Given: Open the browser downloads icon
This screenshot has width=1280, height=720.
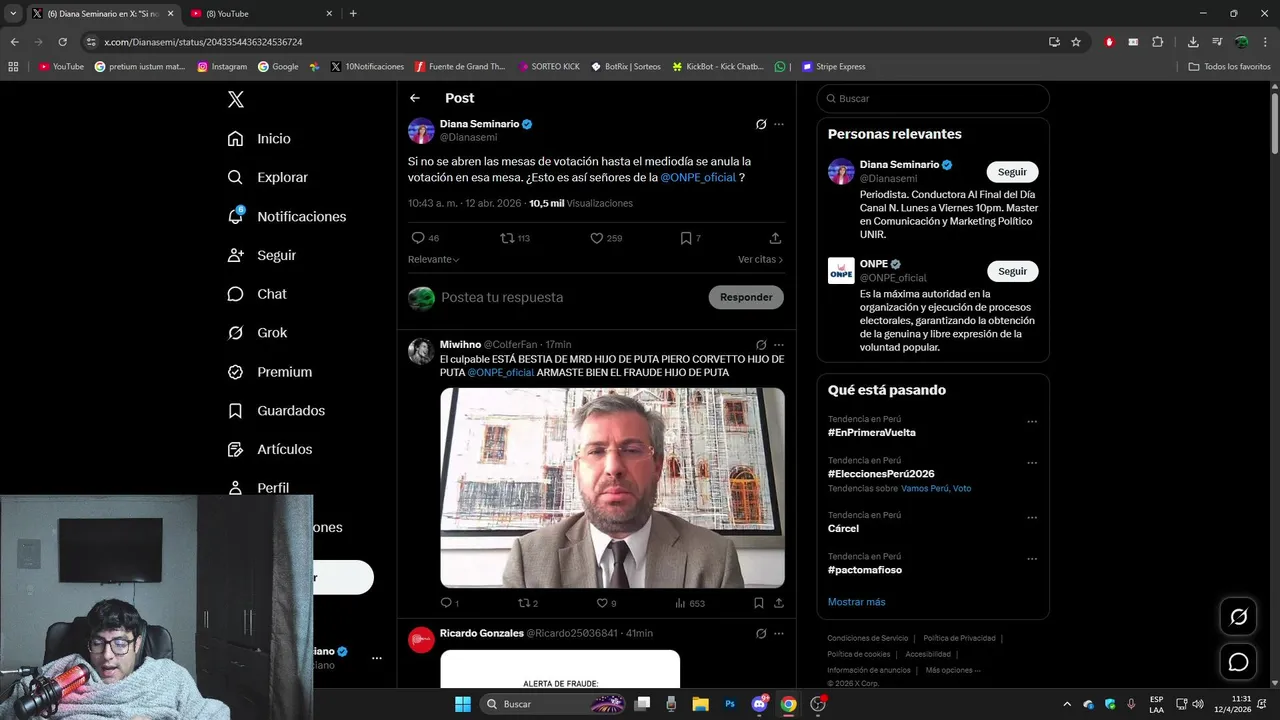Looking at the screenshot, I should coord(1193,42).
